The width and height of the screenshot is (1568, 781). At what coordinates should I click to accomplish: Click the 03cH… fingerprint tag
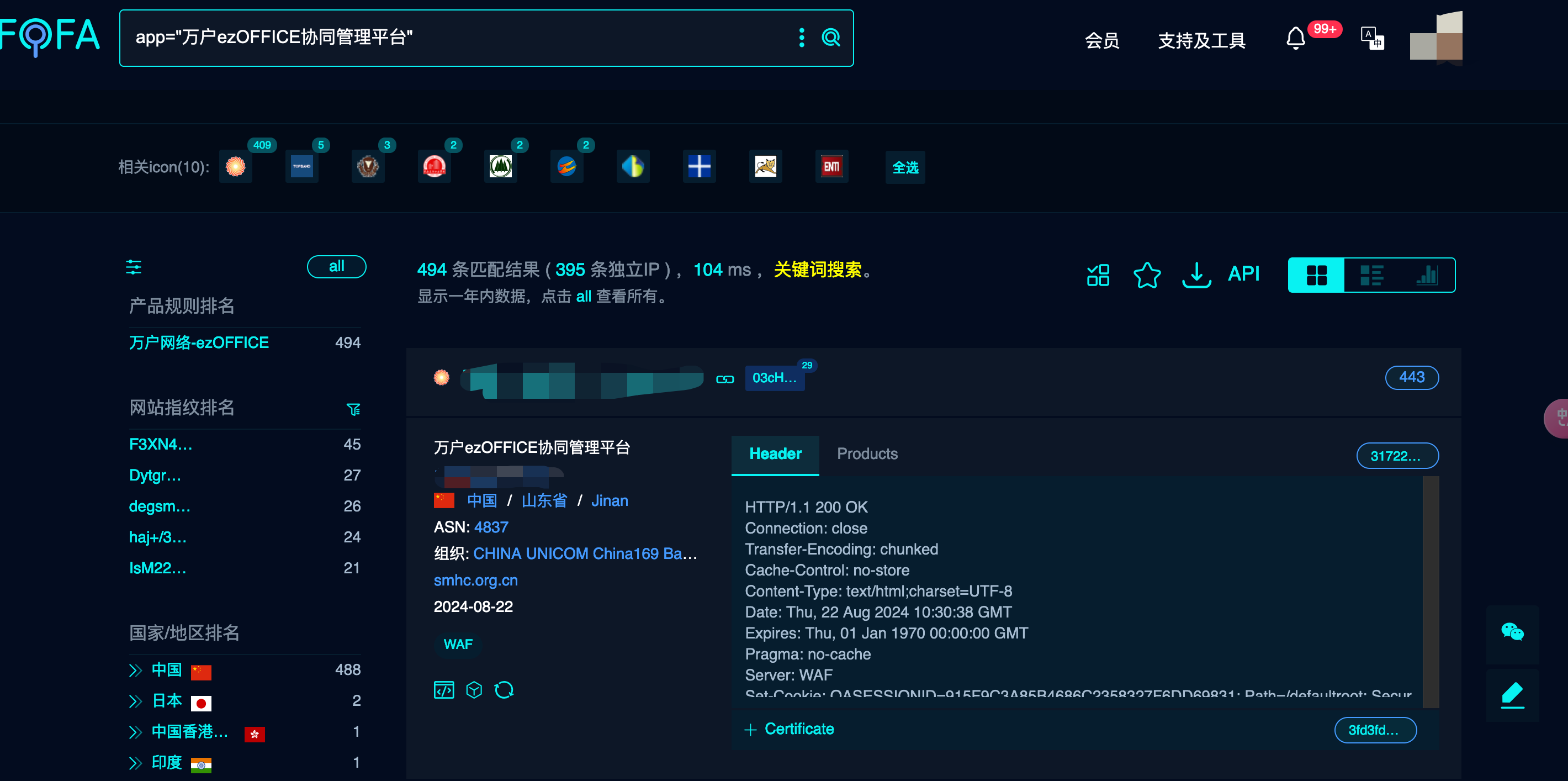(x=774, y=378)
